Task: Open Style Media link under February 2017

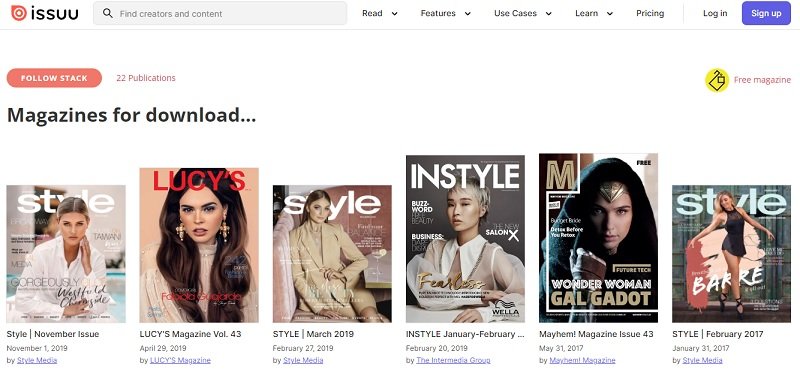Action: [x=703, y=360]
